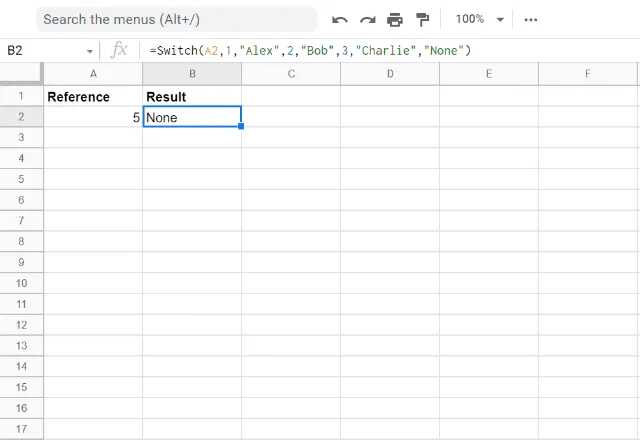The height and width of the screenshot is (440, 640).
Task: Select the Result header cell
Action: 192,96
